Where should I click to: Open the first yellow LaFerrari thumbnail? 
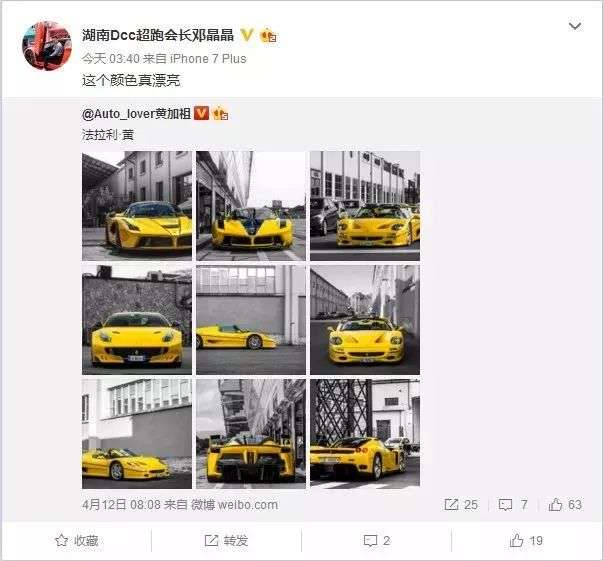click(137, 206)
